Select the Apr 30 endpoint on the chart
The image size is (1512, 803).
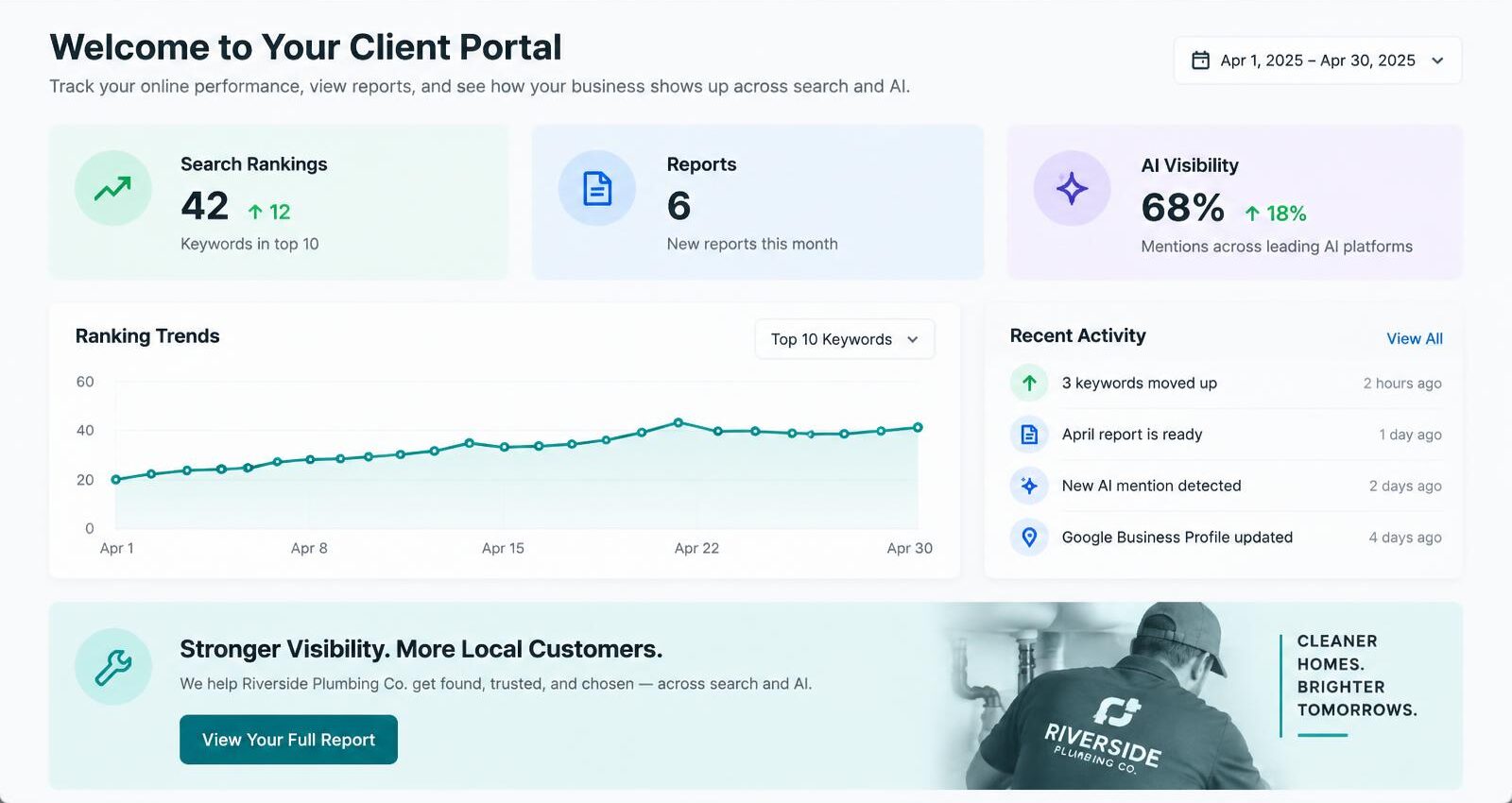point(918,427)
